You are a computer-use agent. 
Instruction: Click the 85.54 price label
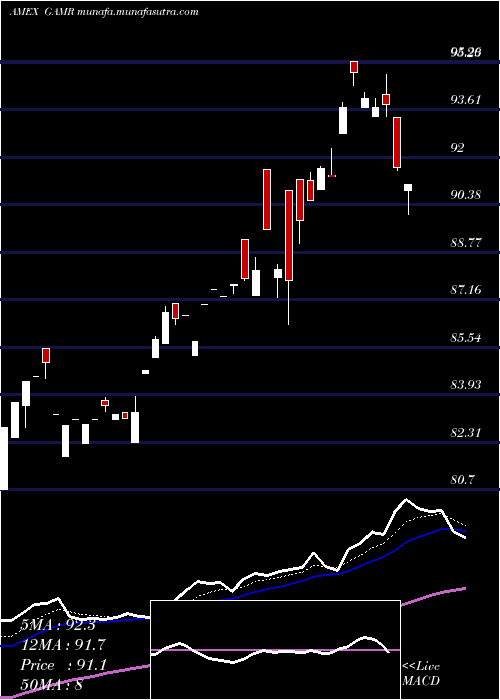coord(466,337)
